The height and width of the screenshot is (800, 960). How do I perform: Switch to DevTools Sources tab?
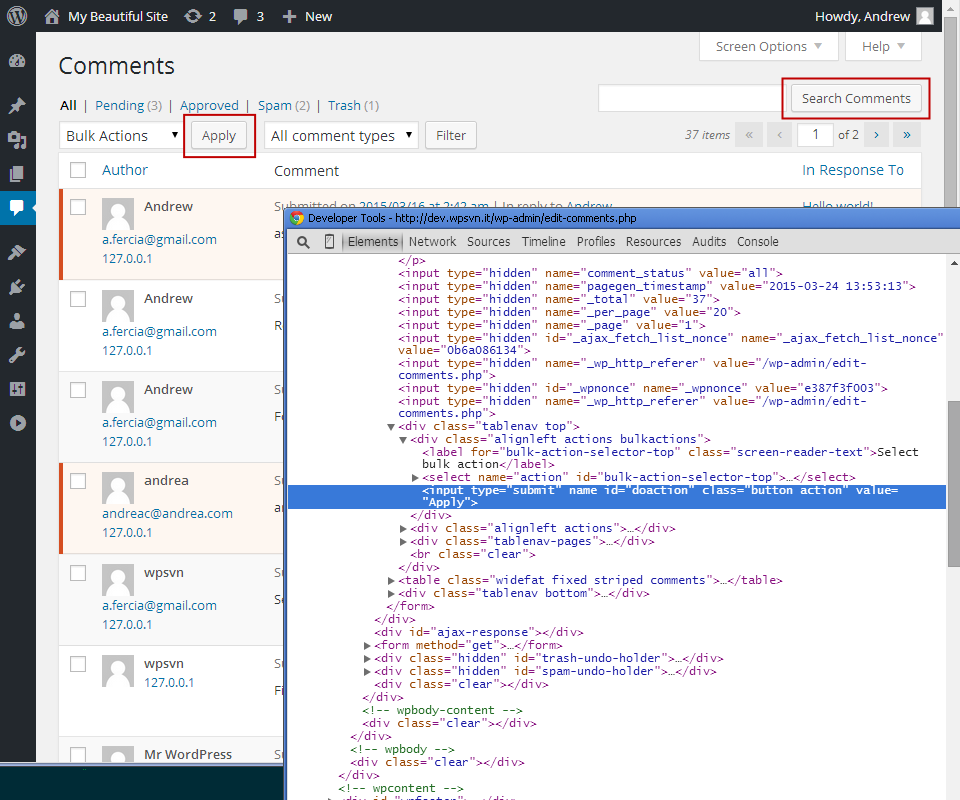(489, 242)
